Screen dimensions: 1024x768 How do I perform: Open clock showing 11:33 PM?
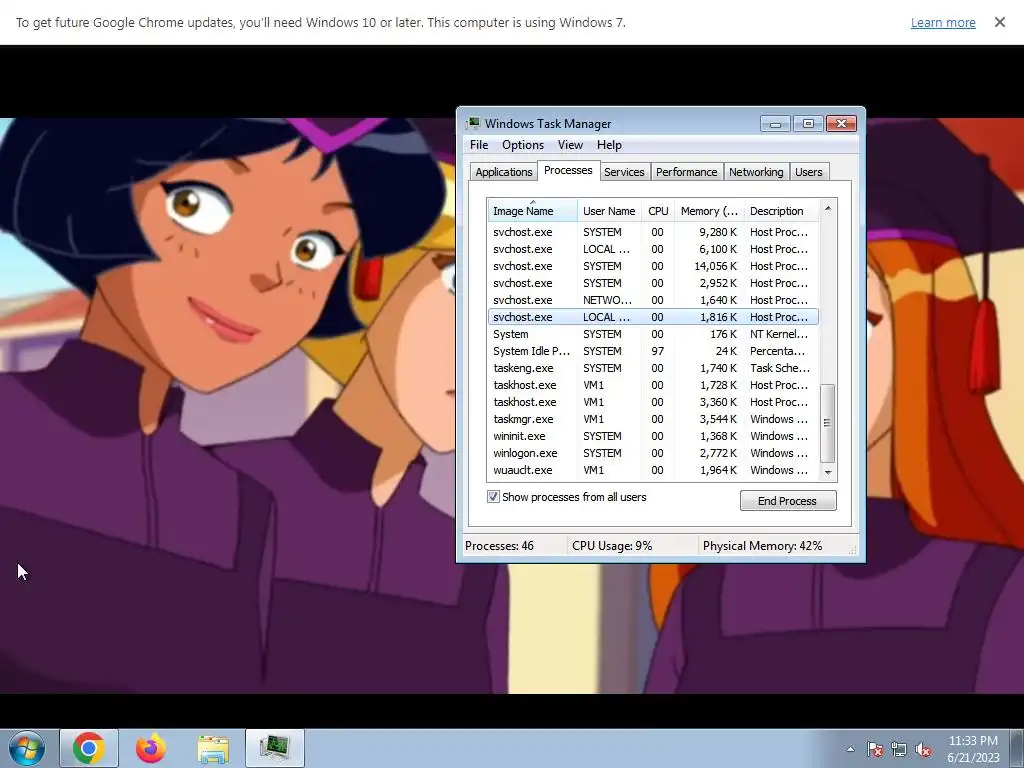coord(973,749)
